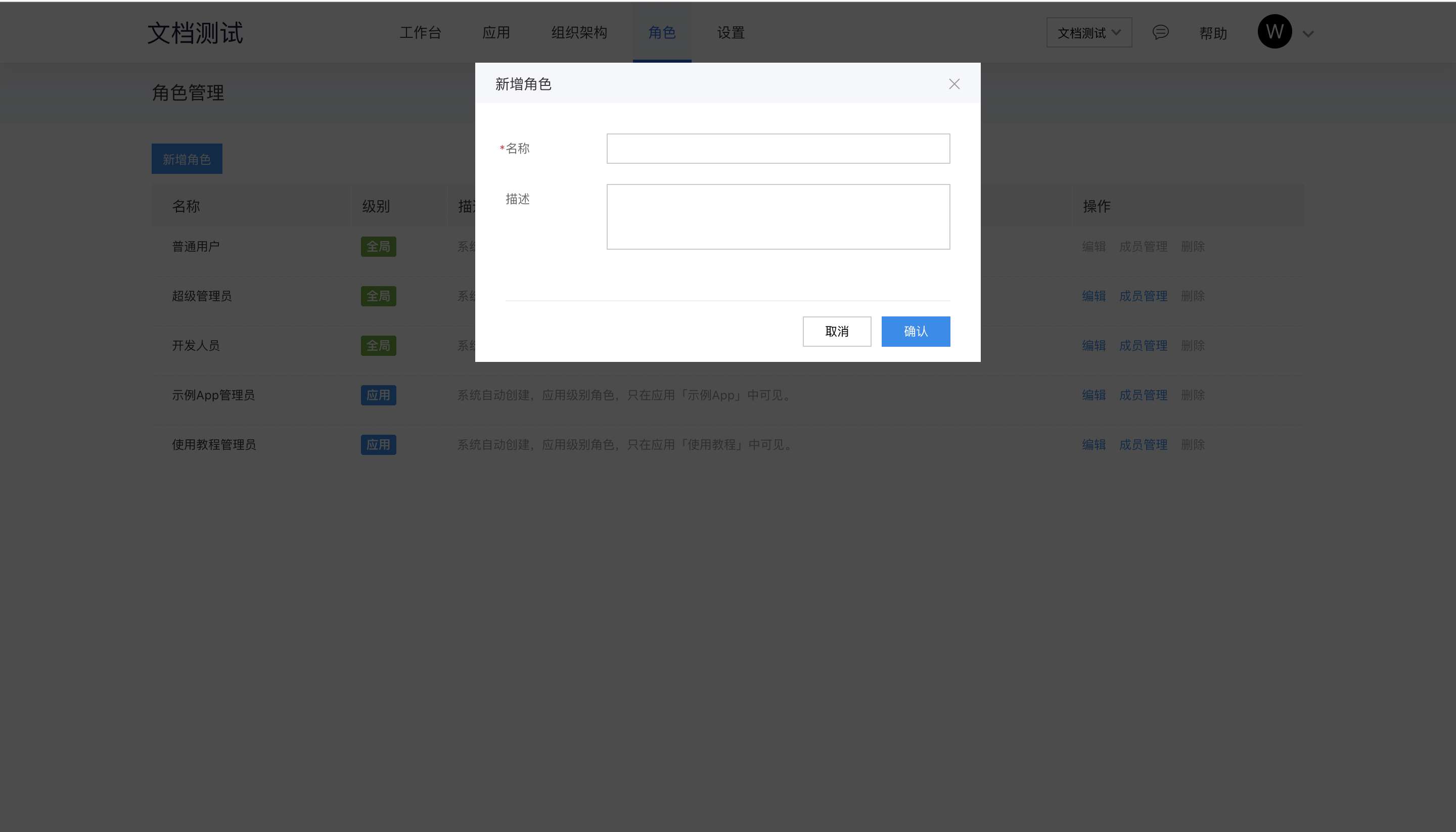Image resolution: width=1456 pixels, height=832 pixels.
Task: Click the 新增角色 dialog title
Action: [523, 84]
